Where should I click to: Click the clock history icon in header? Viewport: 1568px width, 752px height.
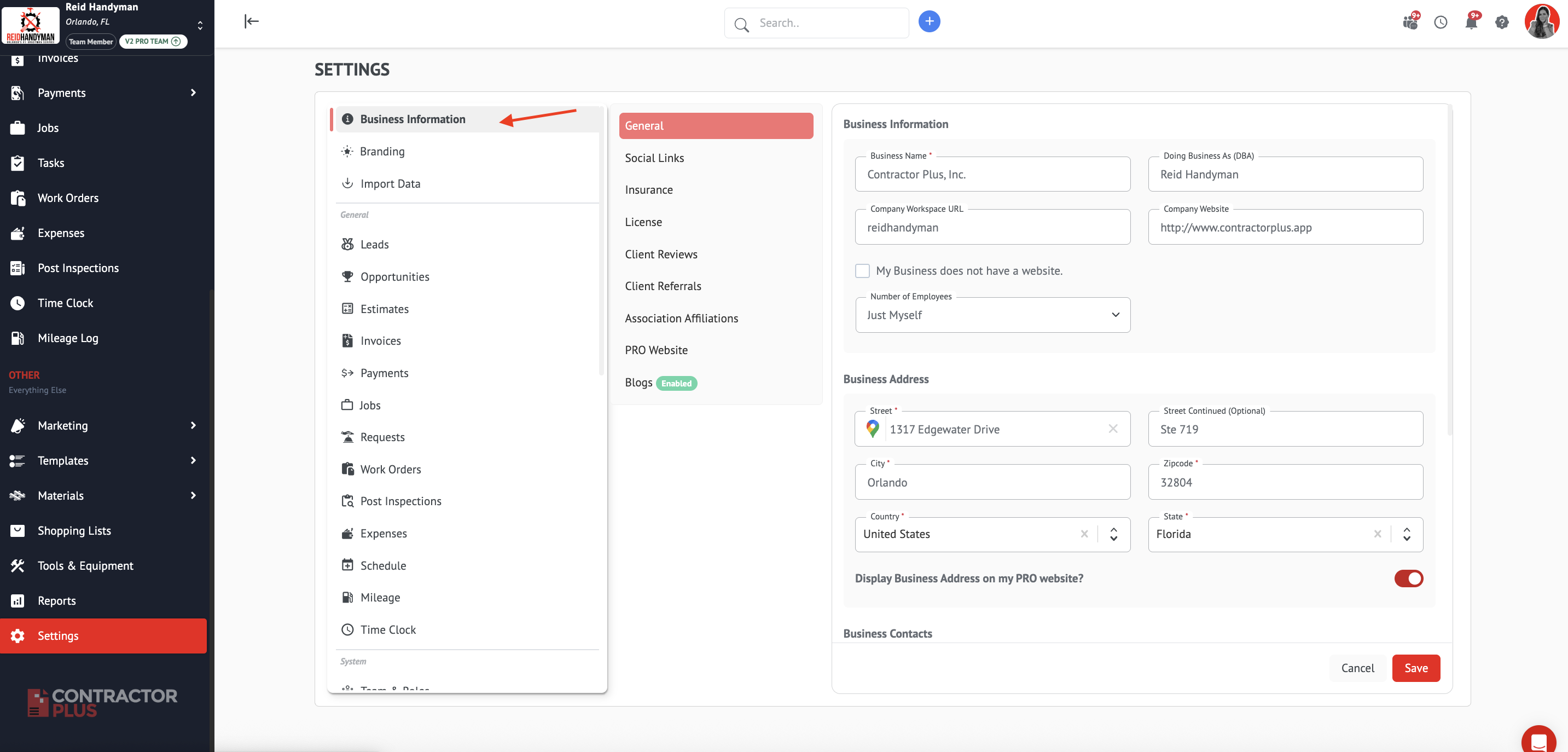tap(1440, 22)
